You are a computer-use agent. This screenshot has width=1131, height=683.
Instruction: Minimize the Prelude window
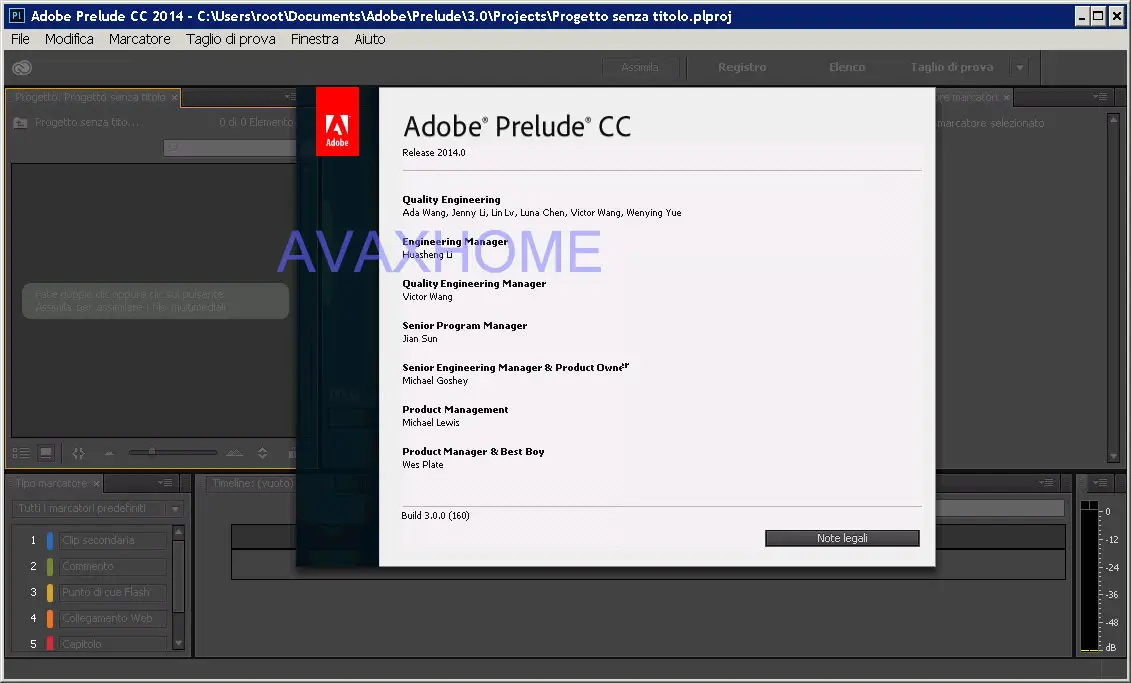[1082, 16]
